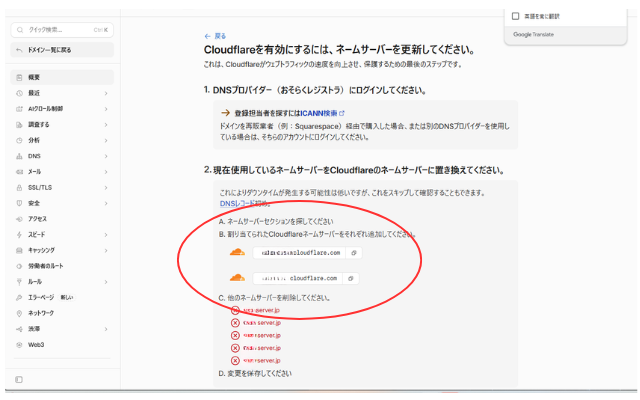Expand the 安全 section chevron
Viewport: 640px width, 400px height.
[x=106, y=203]
